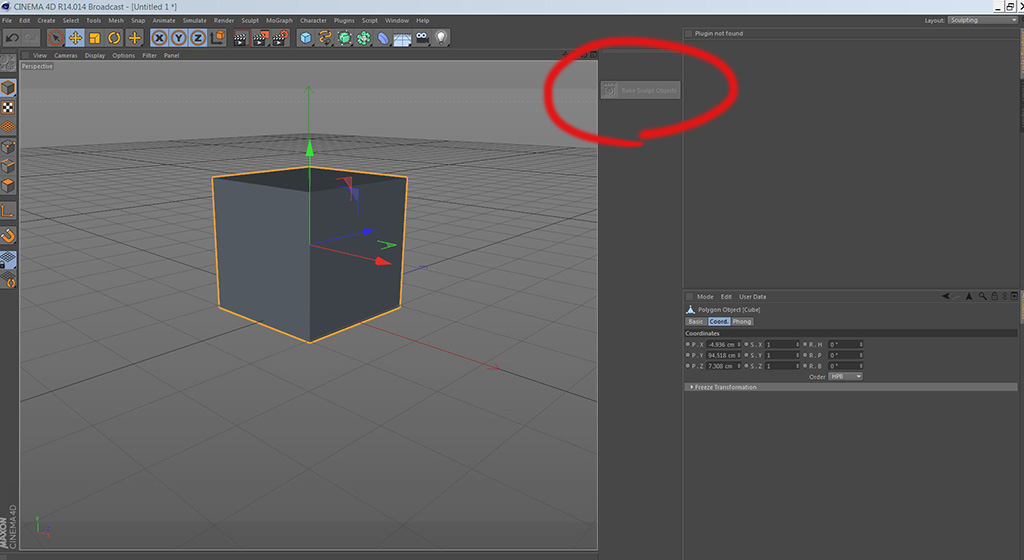This screenshot has height=560, width=1024.
Task: Toggle the Y-axis lock
Action: coord(178,38)
